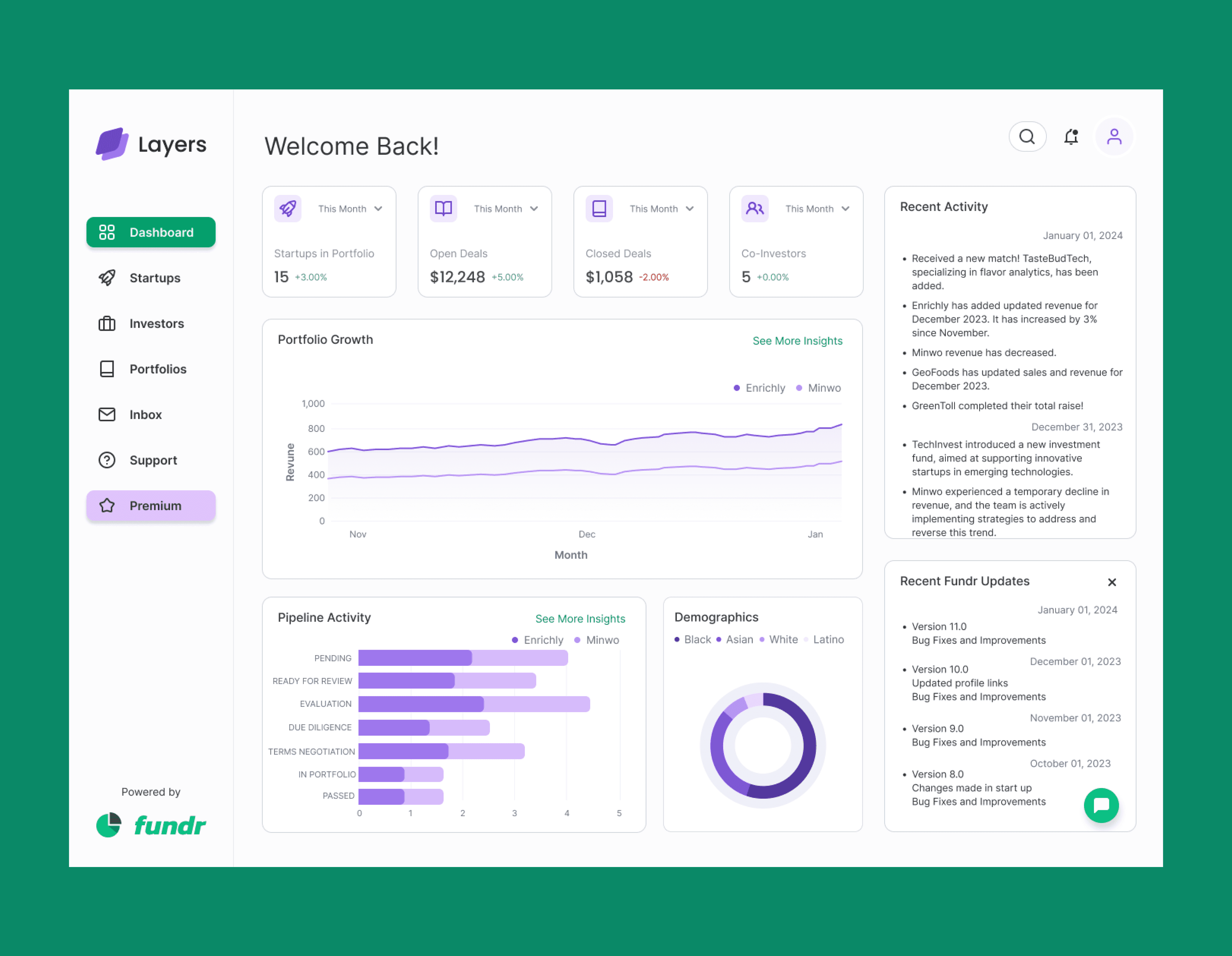The image size is (1232, 956).
Task: Click See More Insights in Portfolio Growth
Action: (x=797, y=340)
